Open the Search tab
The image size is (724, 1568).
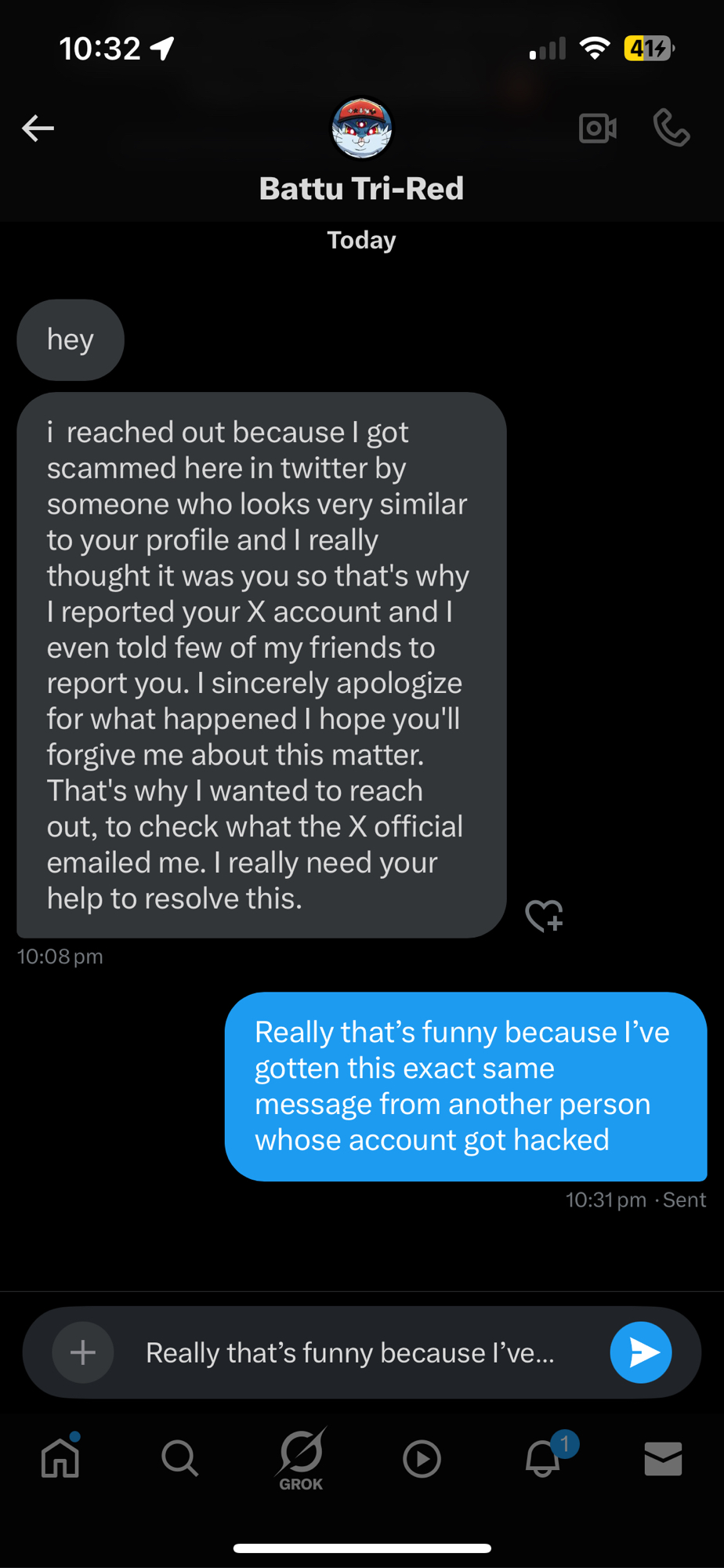(180, 1458)
